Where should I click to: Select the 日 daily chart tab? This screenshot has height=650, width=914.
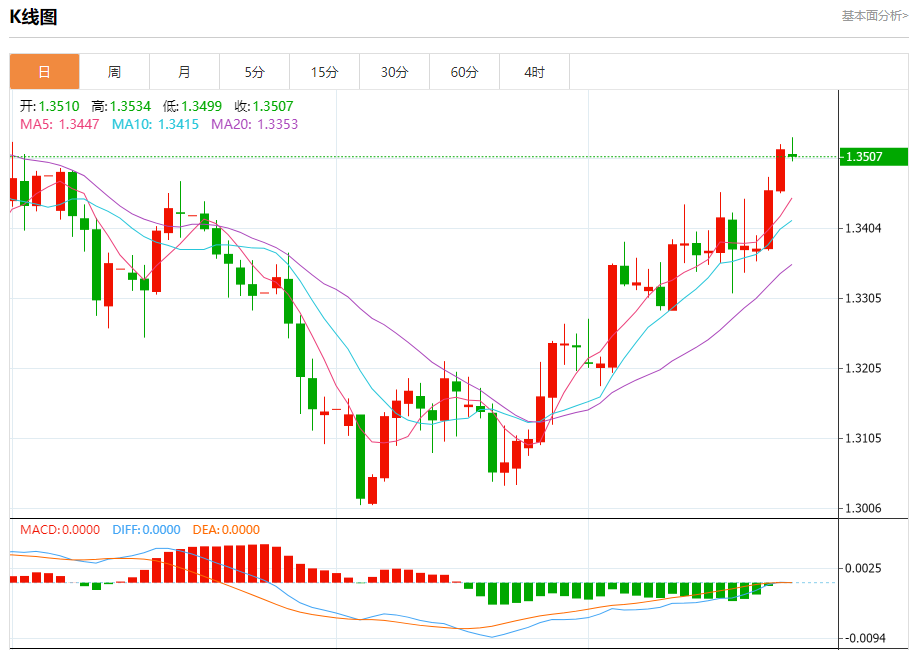44,72
